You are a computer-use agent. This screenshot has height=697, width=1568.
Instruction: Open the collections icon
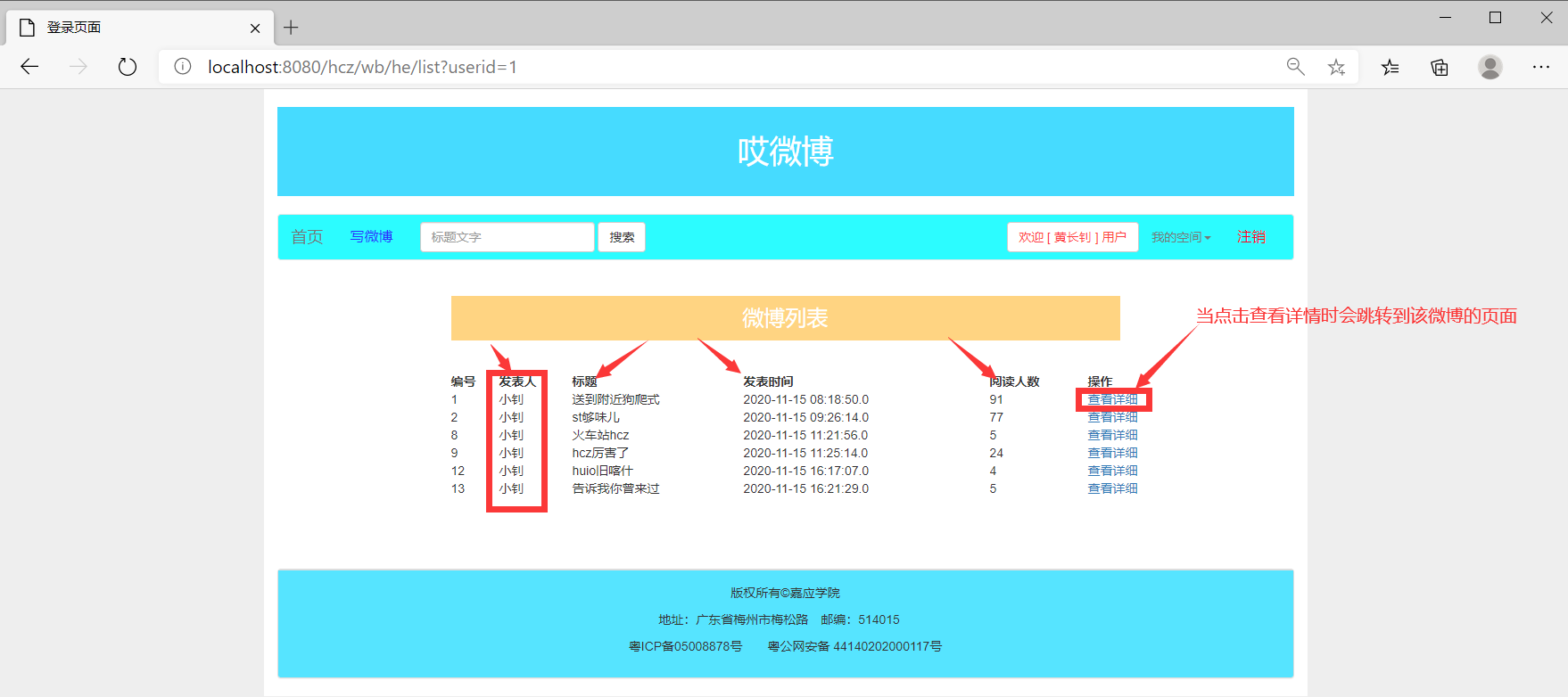tap(1440, 67)
